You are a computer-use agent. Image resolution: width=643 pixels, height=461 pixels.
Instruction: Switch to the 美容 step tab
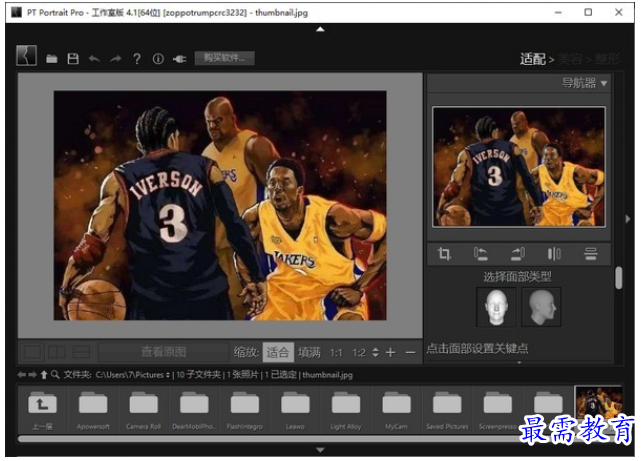570,59
